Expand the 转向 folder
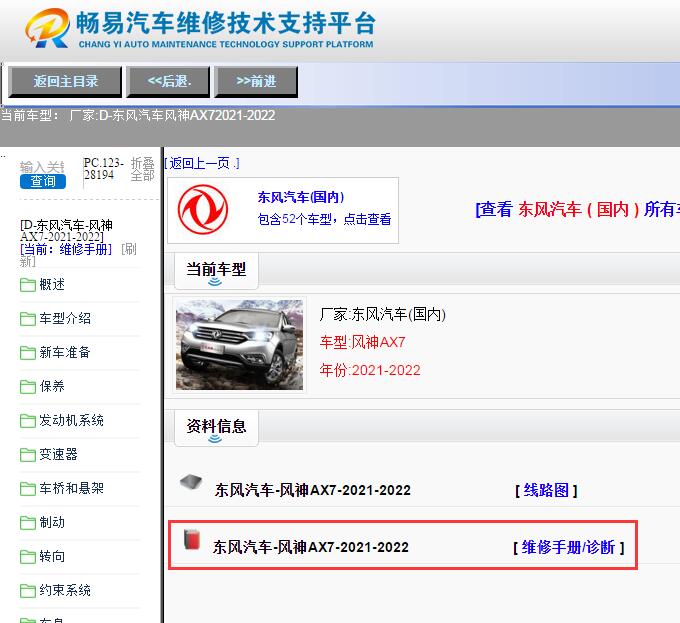 click(x=52, y=556)
